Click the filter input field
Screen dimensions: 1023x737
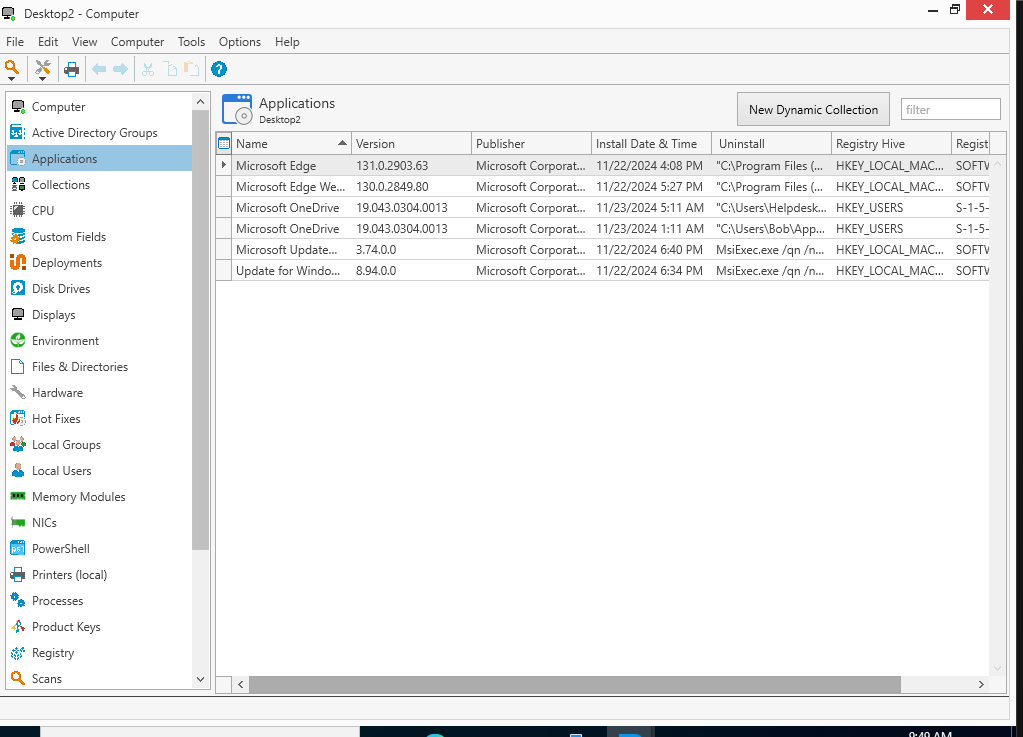pyautogui.click(x=950, y=110)
